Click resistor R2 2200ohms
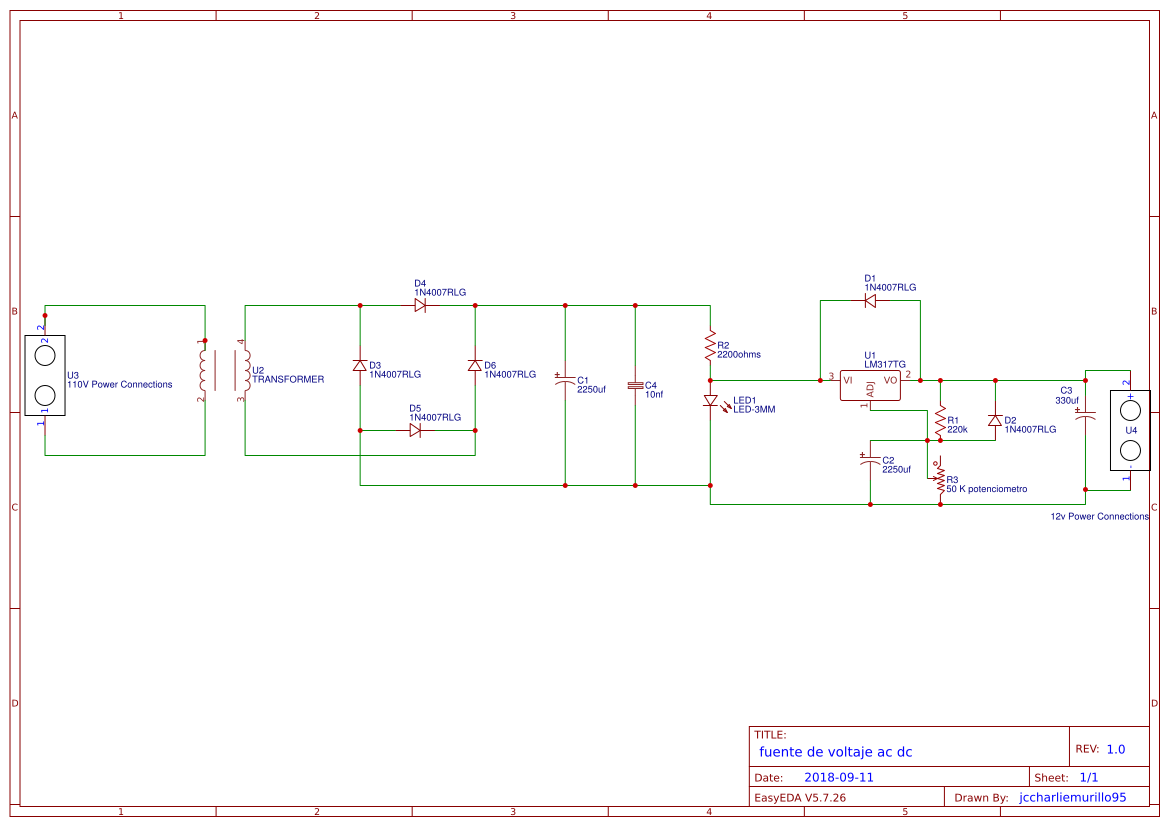The image size is (1171, 827). (710, 347)
